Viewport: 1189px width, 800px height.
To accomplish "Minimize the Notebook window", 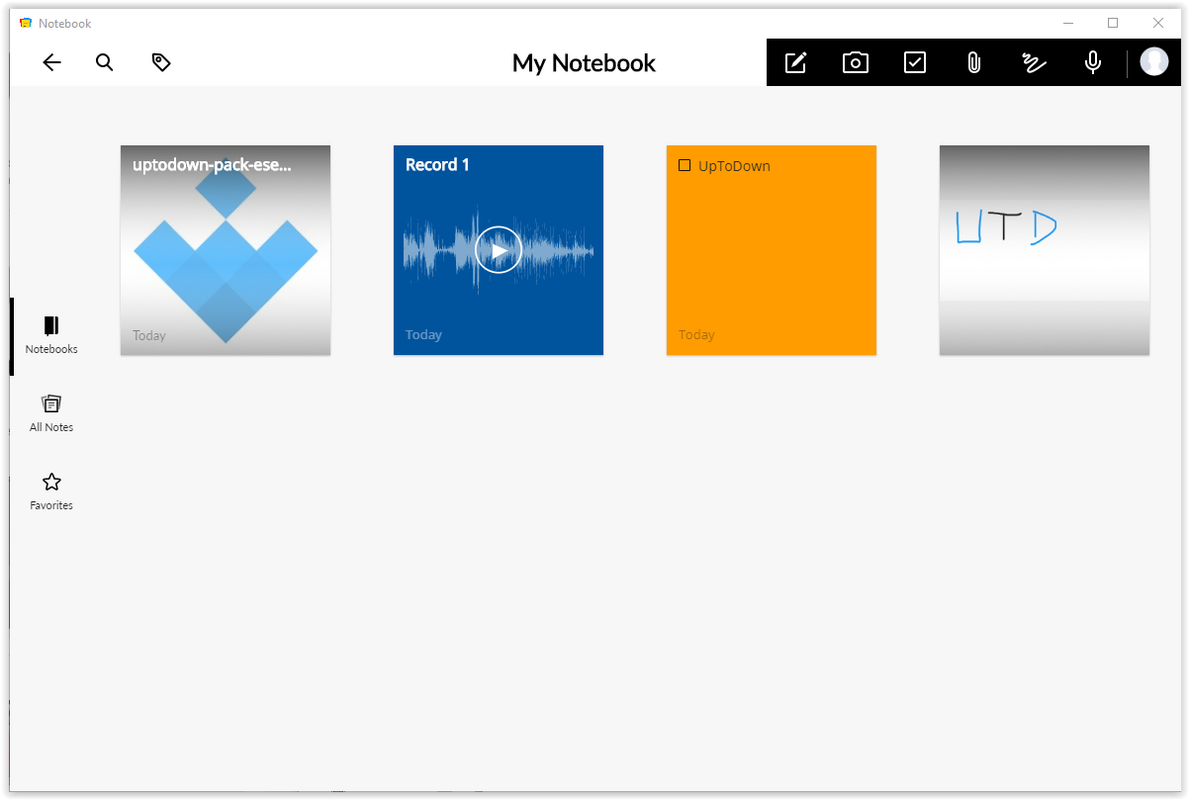I will pyautogui.click(x=1068, y=24).
